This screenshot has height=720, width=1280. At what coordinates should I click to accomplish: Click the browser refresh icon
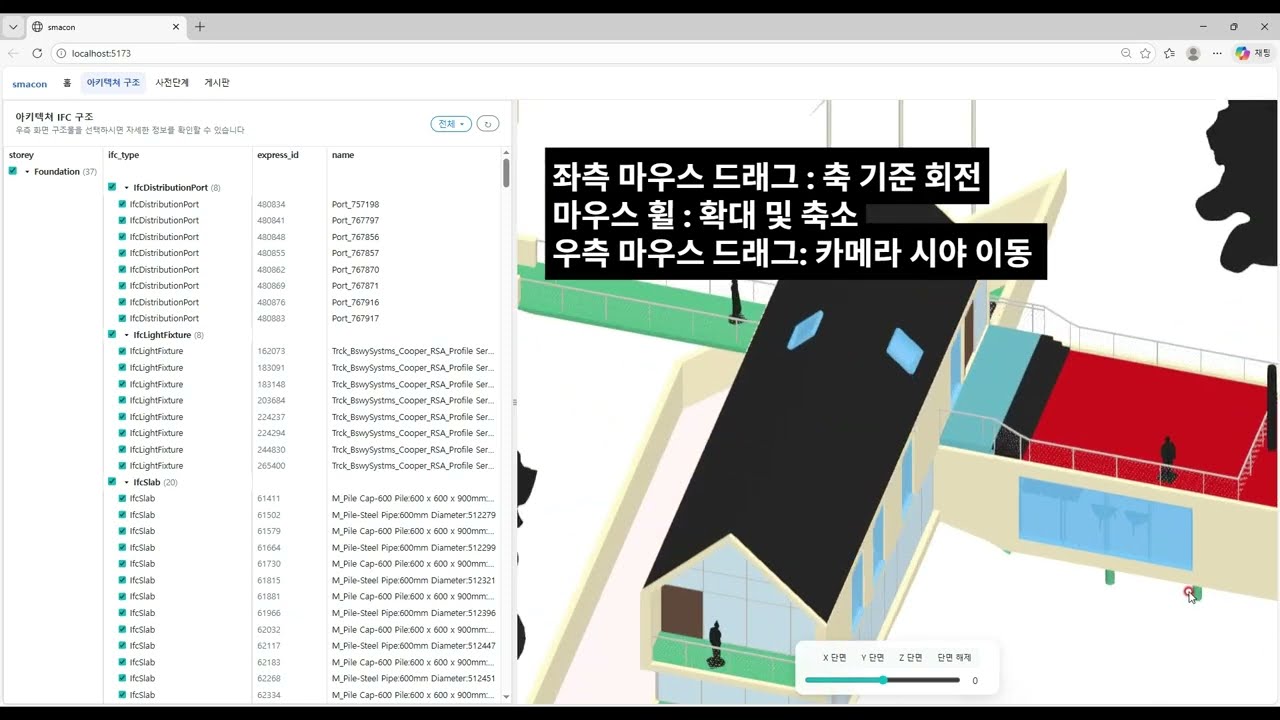click(x=37, y=53)
